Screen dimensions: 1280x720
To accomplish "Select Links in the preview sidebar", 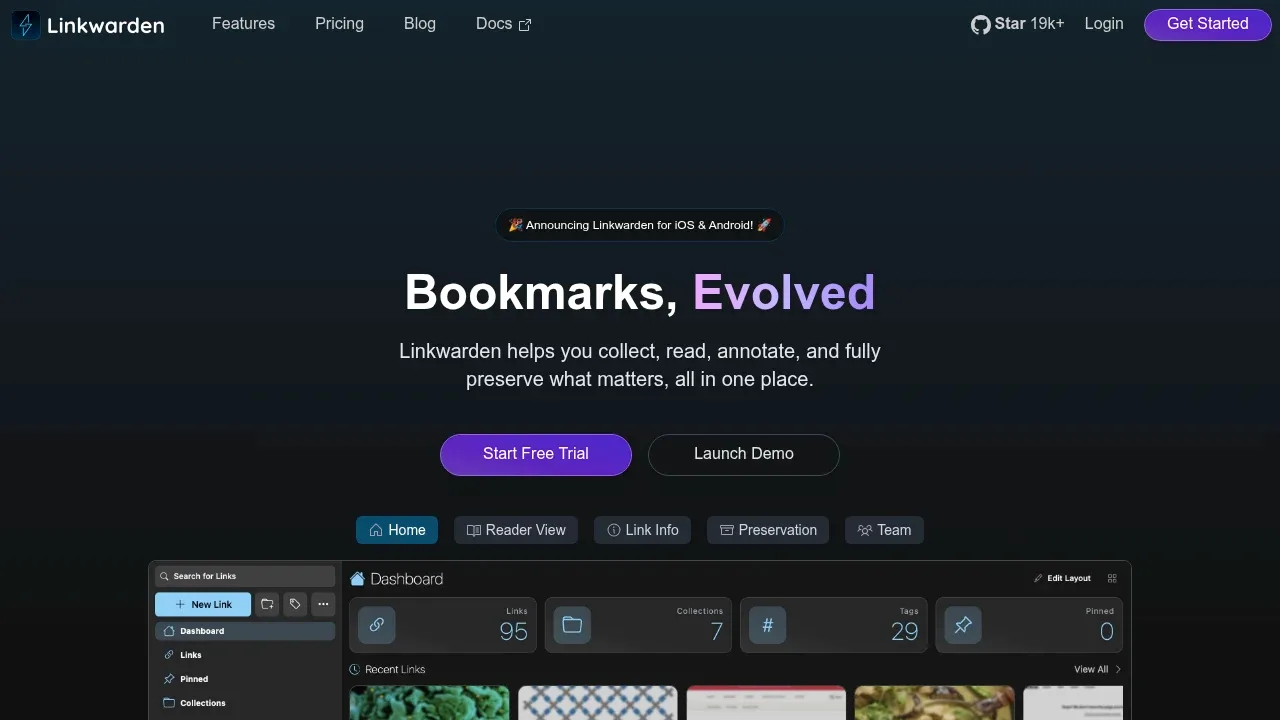I will click(245, 655).
